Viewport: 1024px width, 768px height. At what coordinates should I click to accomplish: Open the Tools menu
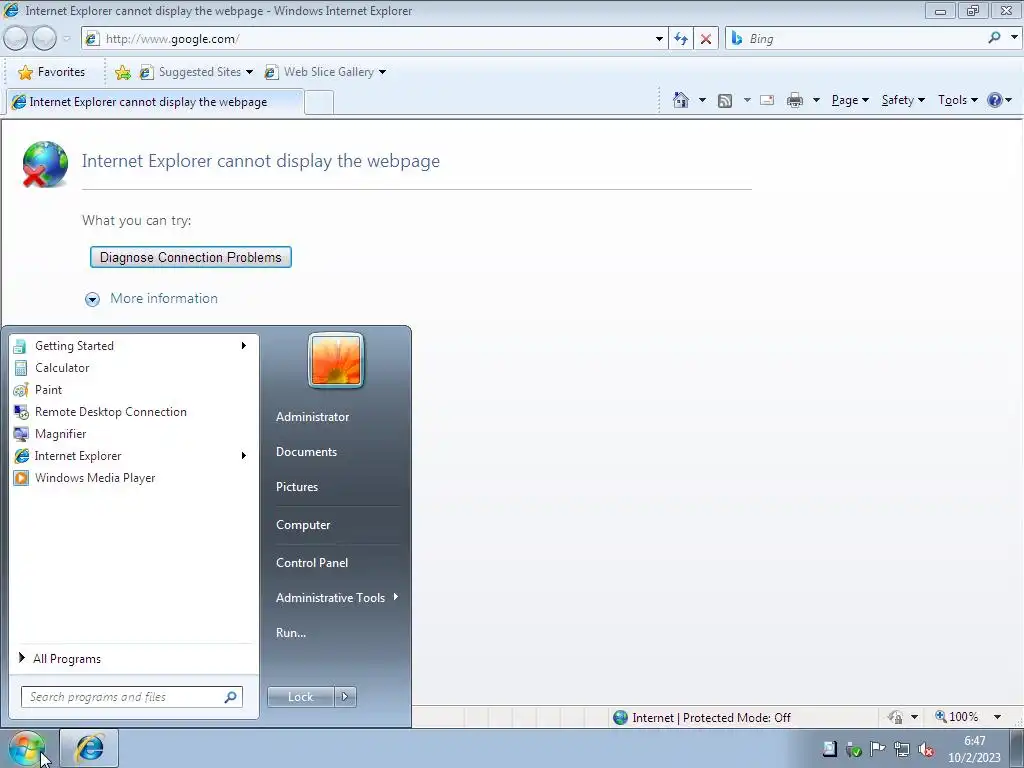(957, 100)
